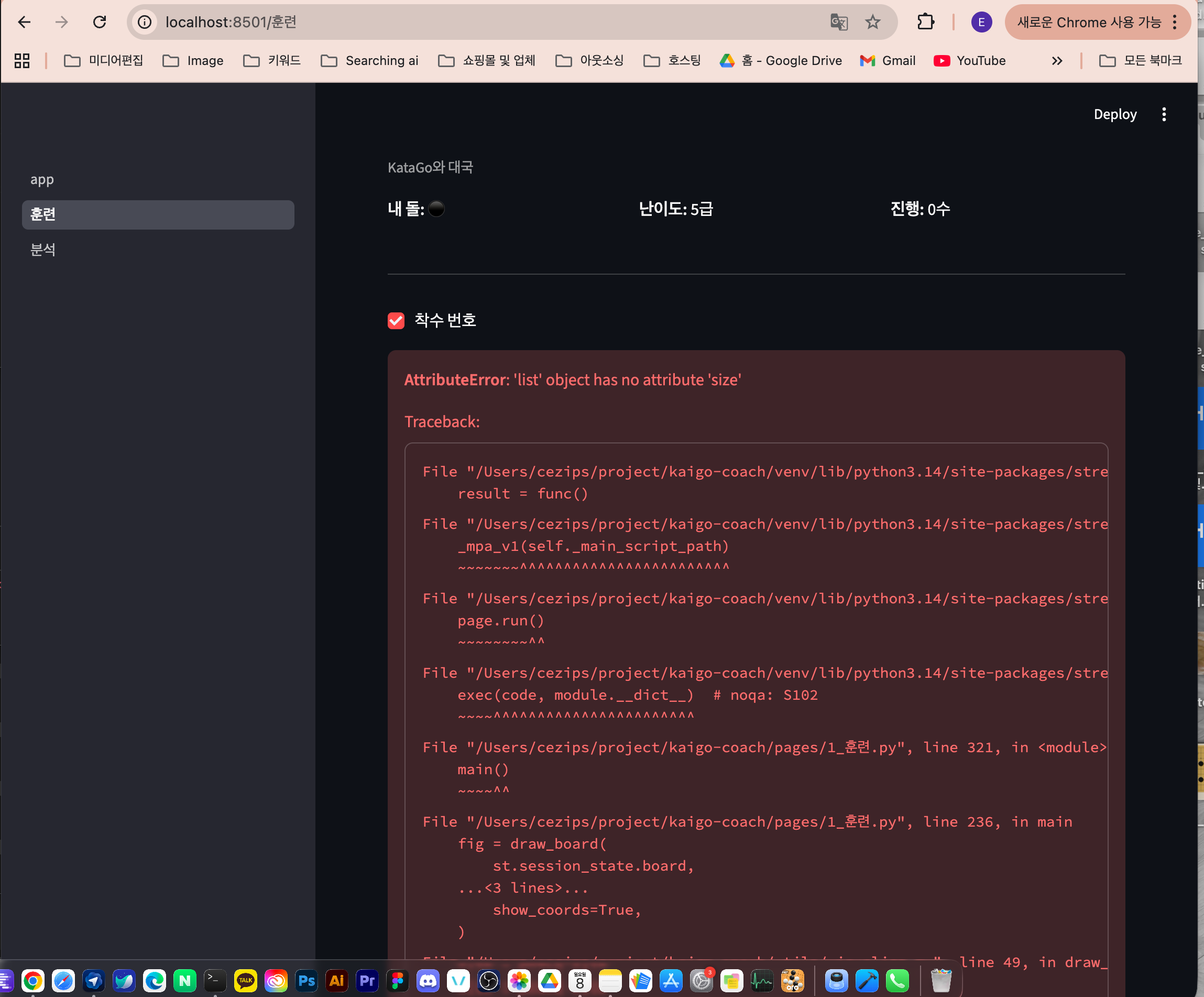Open Chrome extensions puzzle icon
This screenshot has width=1204, height=997.
tap(925, 23)
